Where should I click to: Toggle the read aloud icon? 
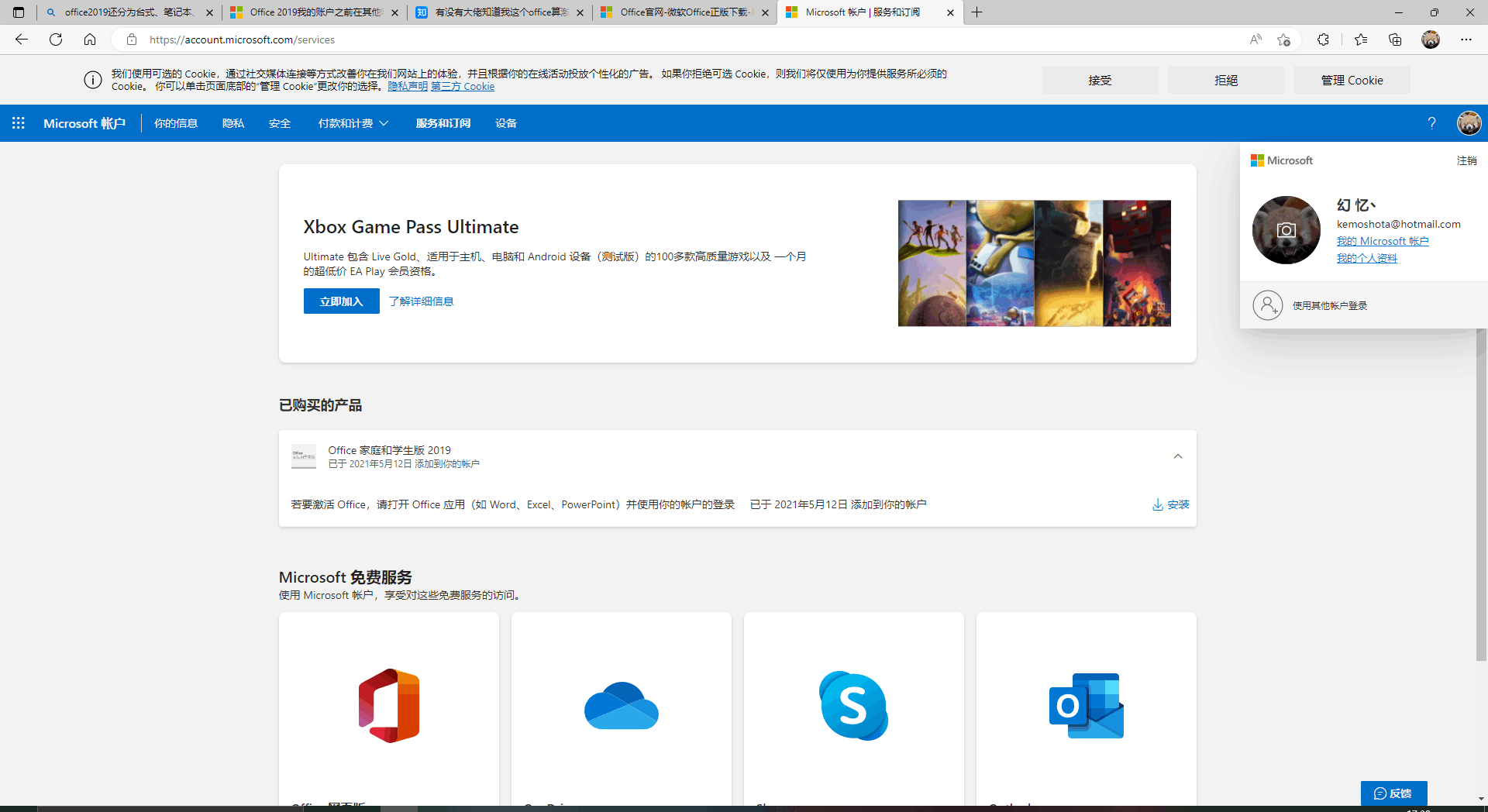(1255, 40)
